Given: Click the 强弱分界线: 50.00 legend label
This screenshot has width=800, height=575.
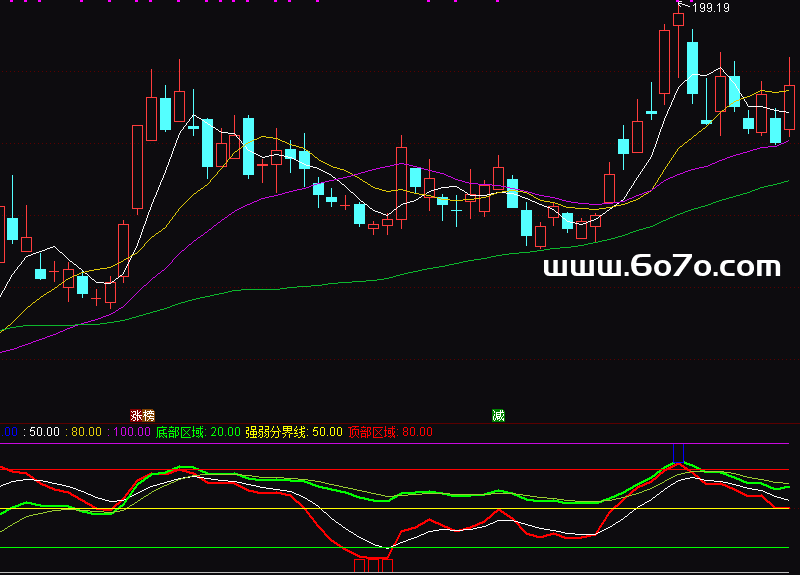Looking at the screenshot, I should [x=293, y=432].
